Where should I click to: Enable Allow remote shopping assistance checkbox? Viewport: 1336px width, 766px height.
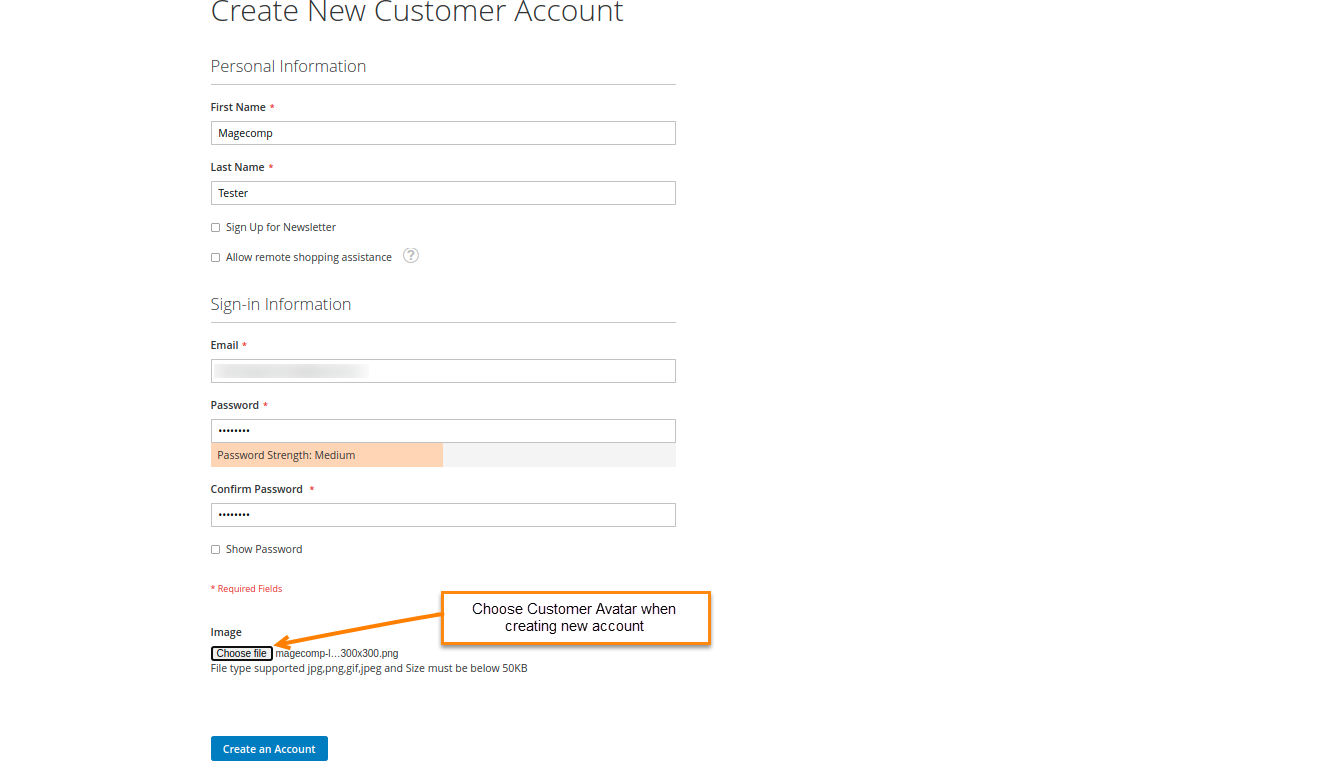(215, 258)
